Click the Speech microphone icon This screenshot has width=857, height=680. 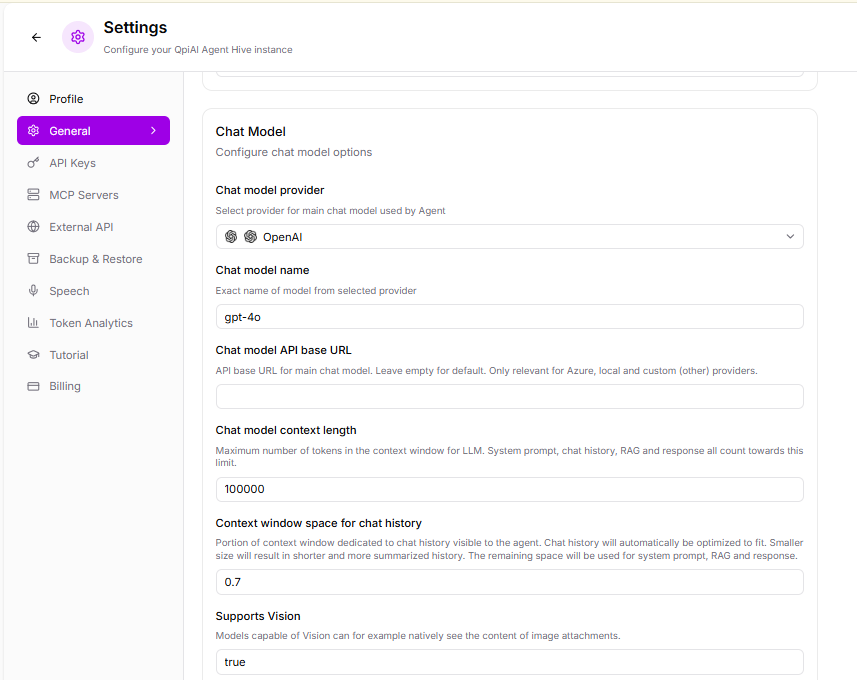click(x=33, y=291)
